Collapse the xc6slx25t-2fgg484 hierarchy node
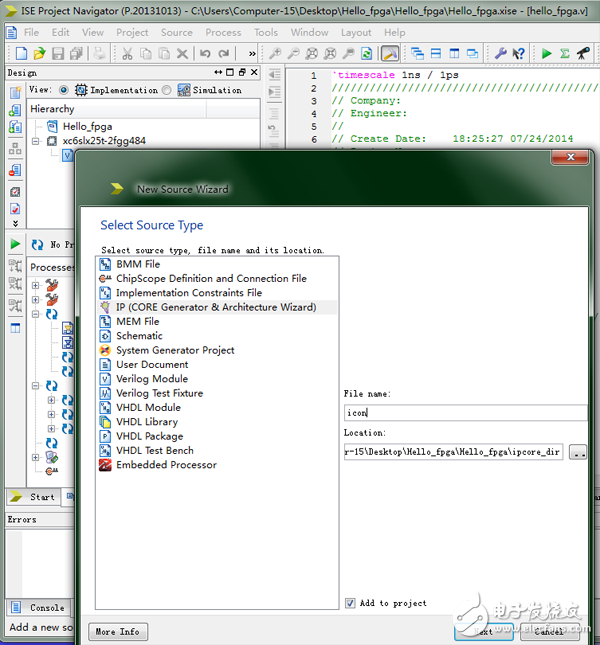The width and height of the screenshot is (600, 645). point(36,141)
